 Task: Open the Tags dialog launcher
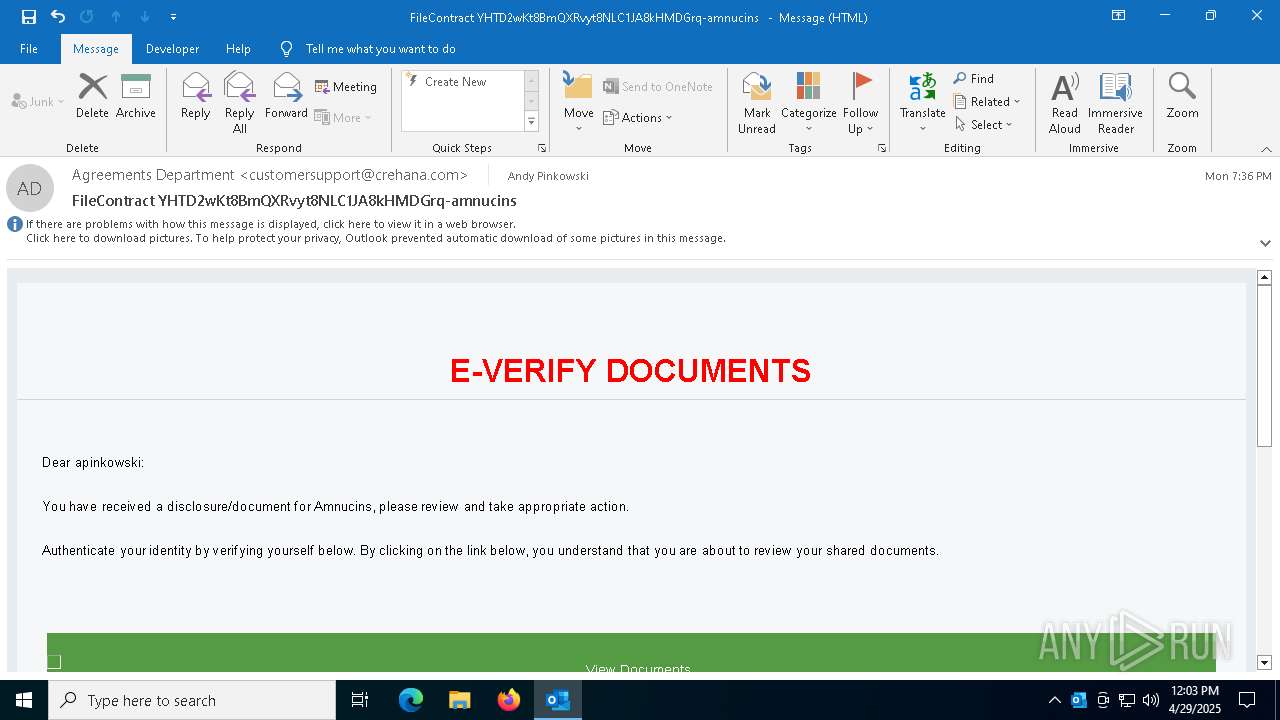tap(882, 148)
